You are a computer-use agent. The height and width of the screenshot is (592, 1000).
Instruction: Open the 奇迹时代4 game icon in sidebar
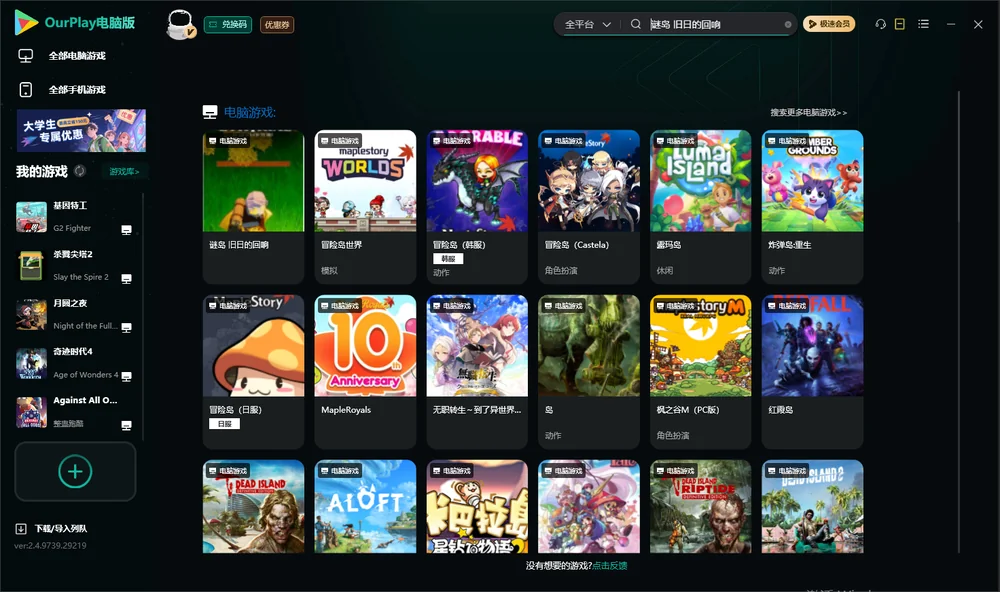point(31,364)
